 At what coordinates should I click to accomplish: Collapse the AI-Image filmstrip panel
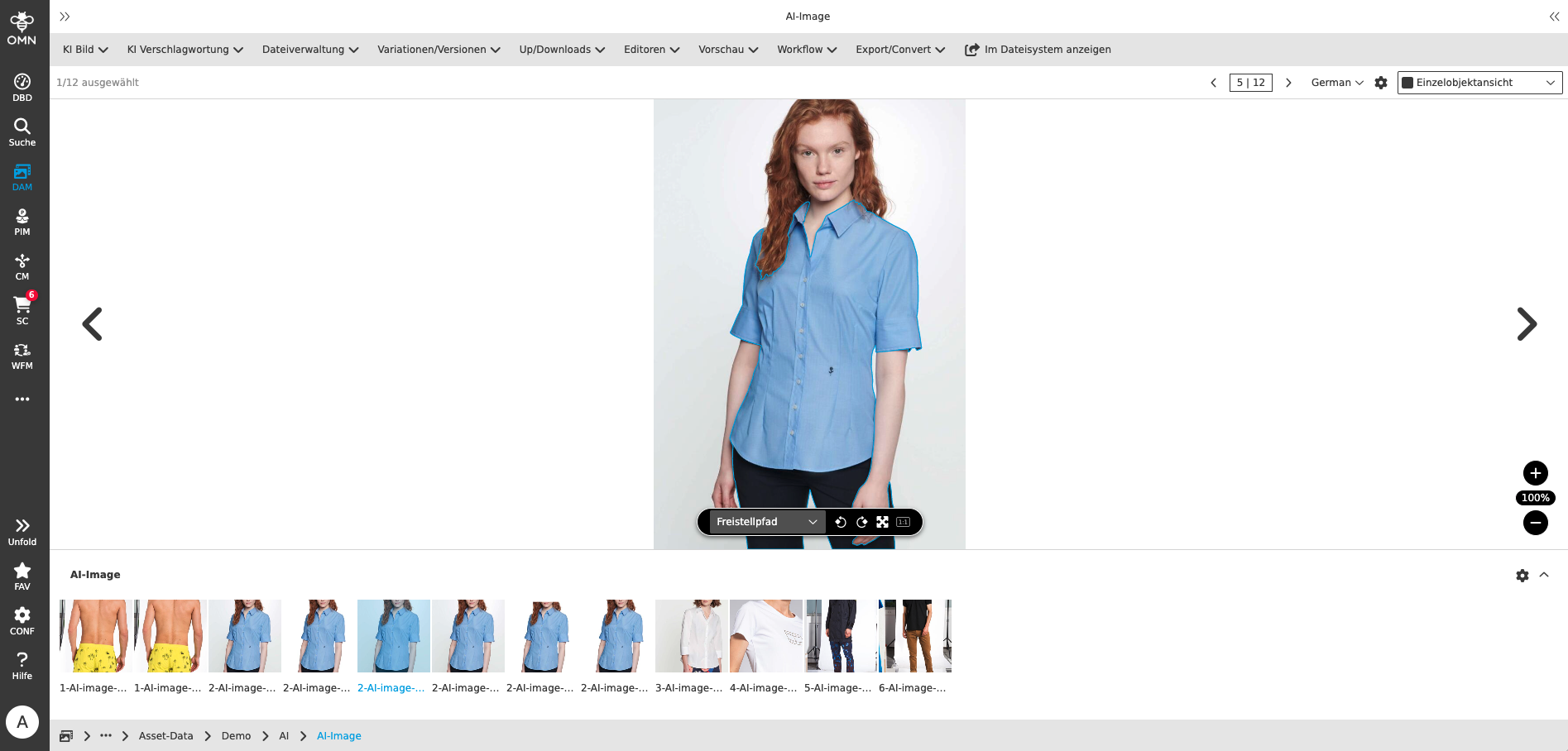[1544, 575]
